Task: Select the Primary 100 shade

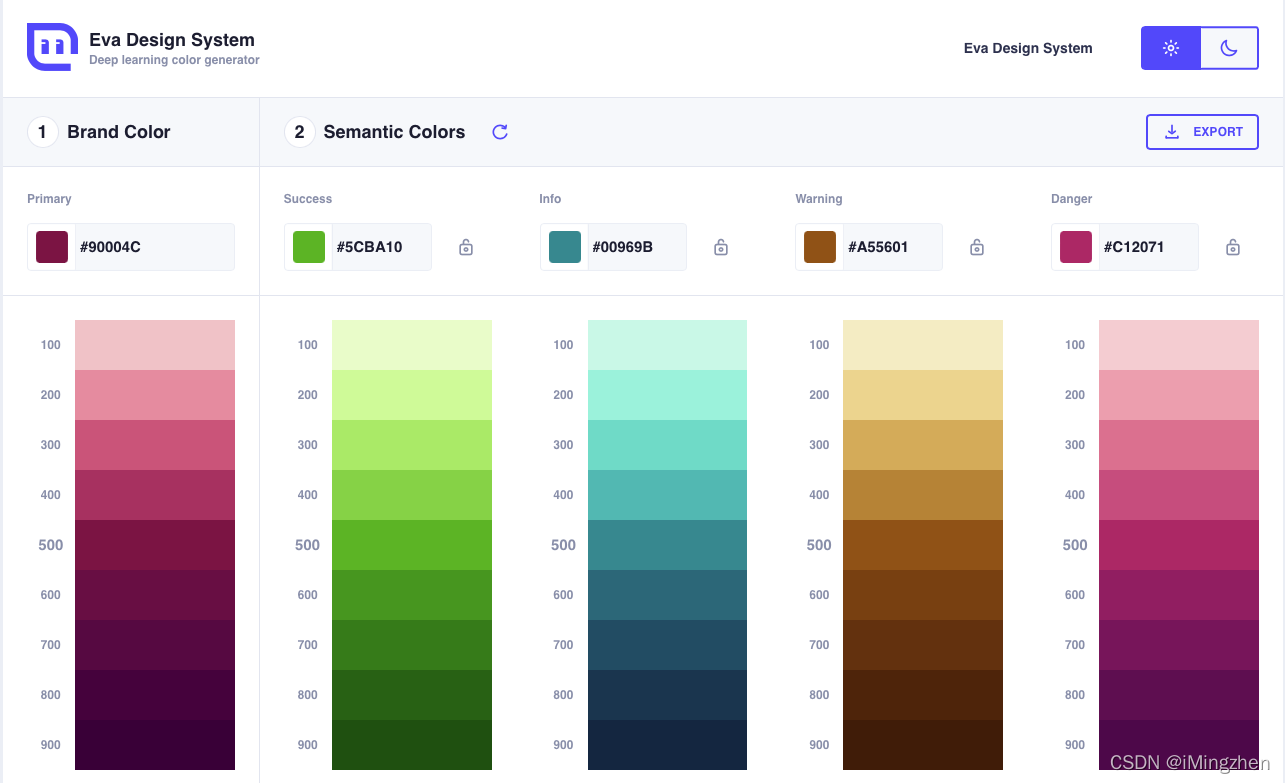Action: click(x=155, y=345)
